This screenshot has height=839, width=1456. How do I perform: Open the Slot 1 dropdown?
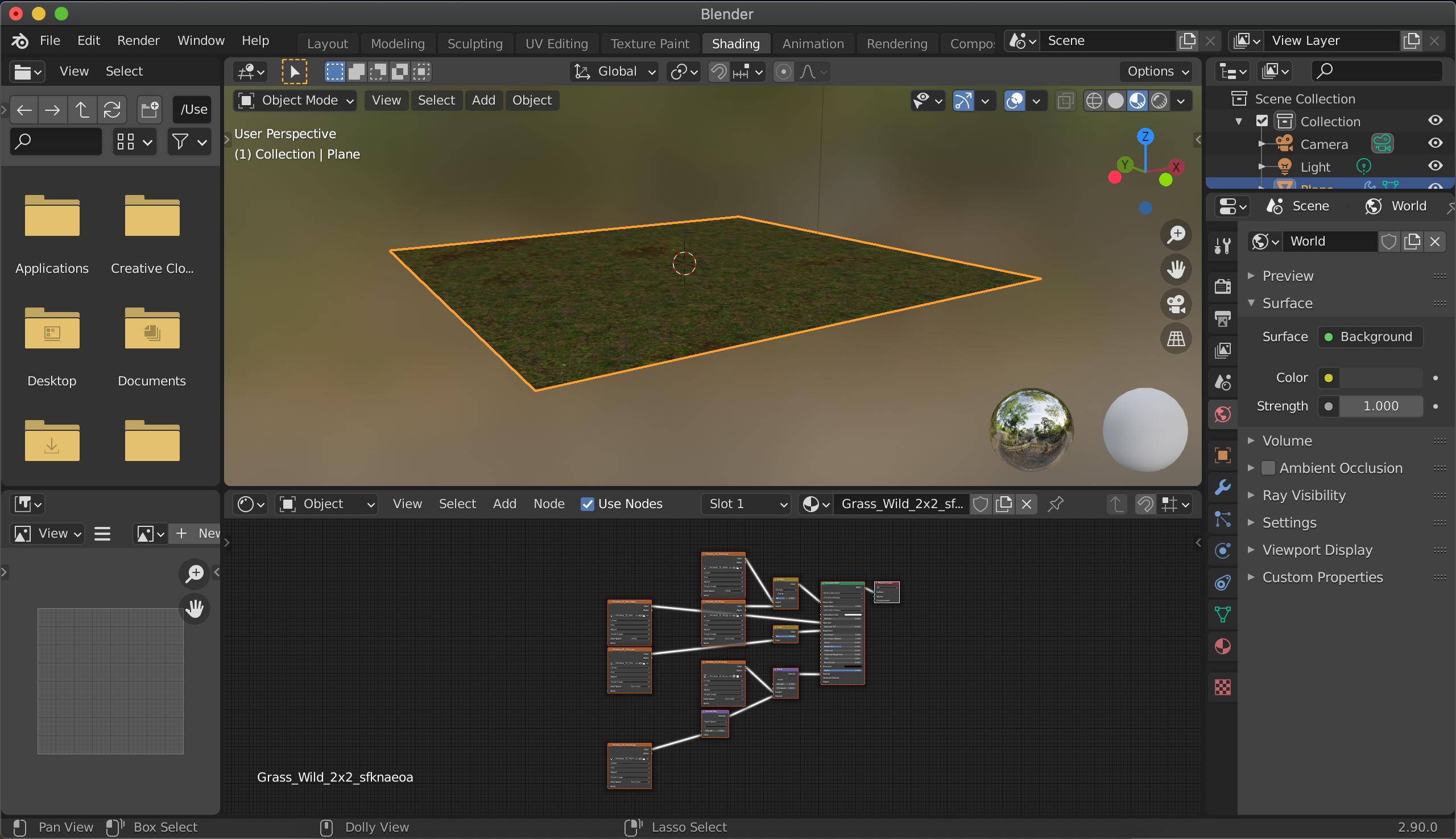point(747,504)
